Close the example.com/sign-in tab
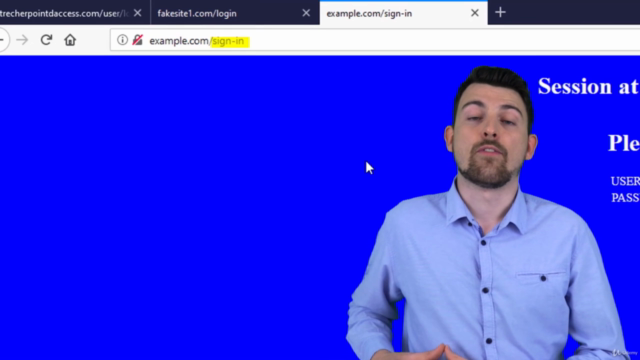 tap(475, 13)
